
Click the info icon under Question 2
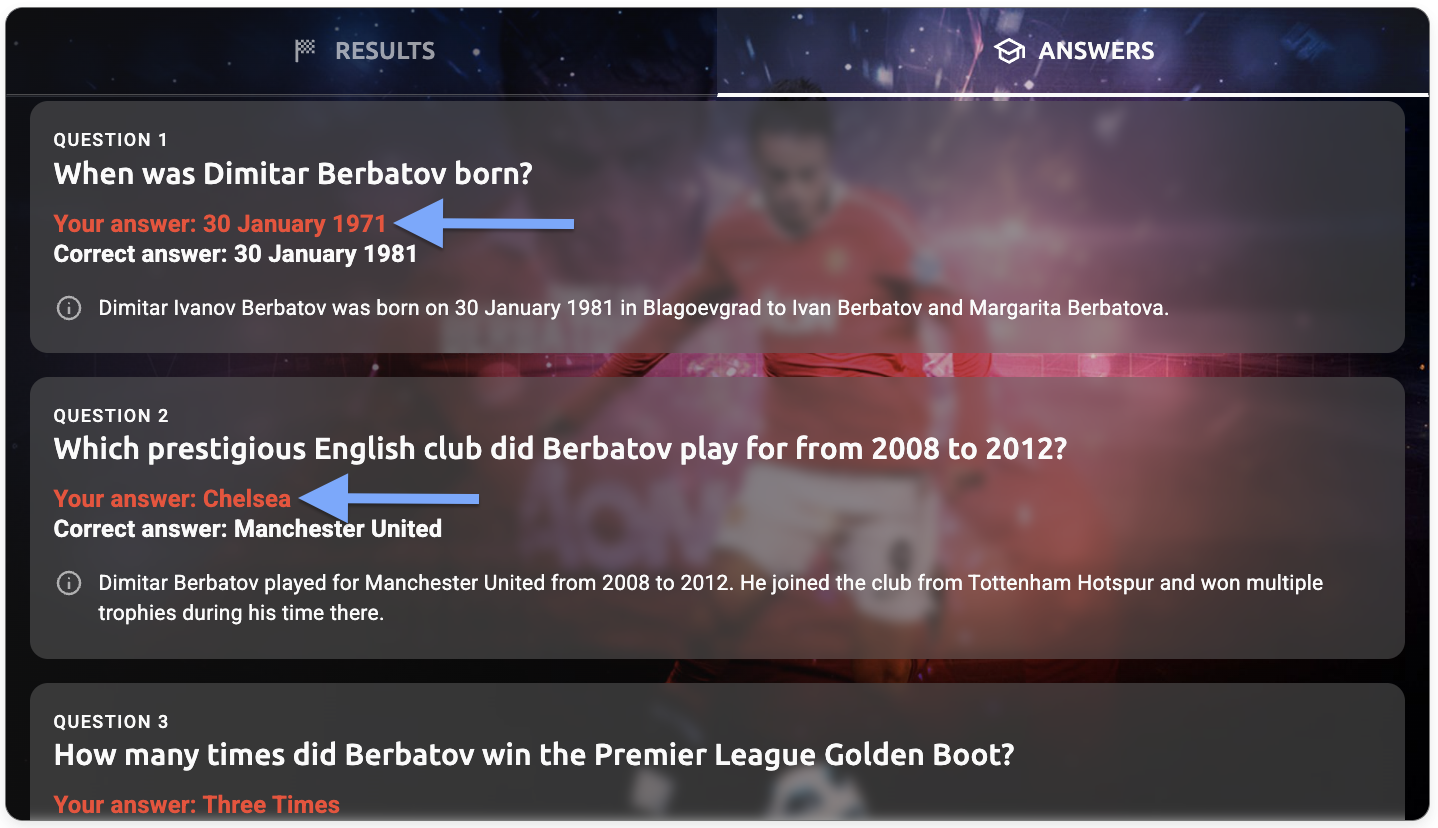point(68,583)
